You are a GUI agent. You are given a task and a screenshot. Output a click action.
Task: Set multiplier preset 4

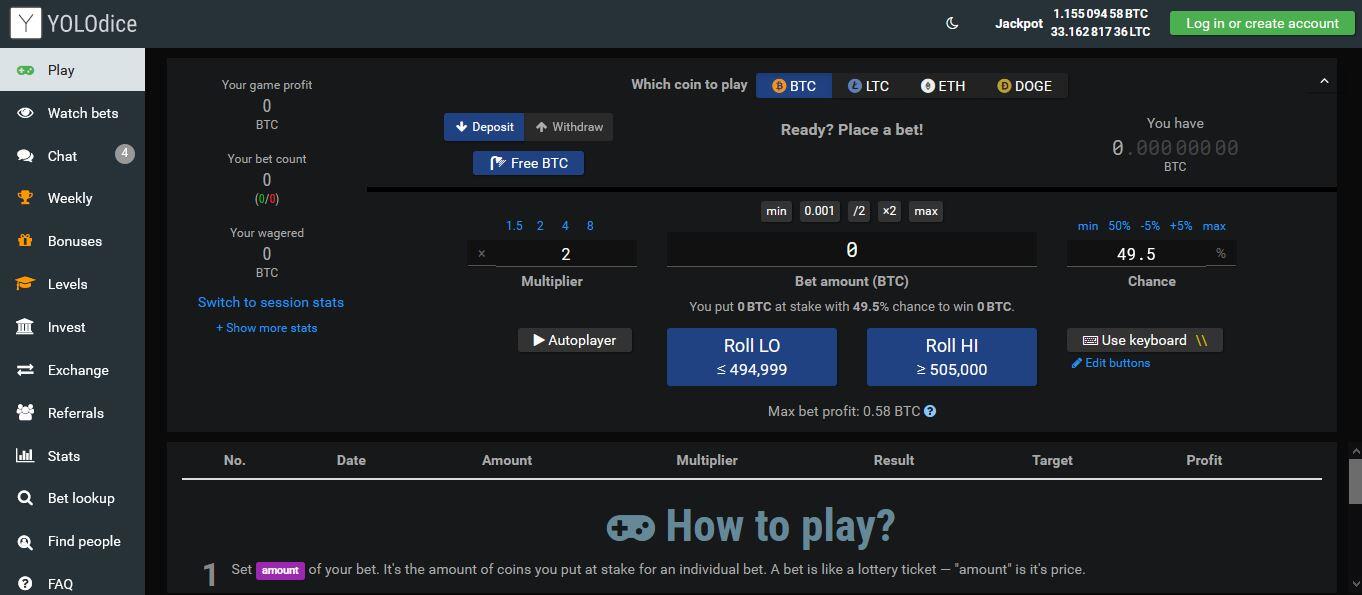(x=565, y=226)
